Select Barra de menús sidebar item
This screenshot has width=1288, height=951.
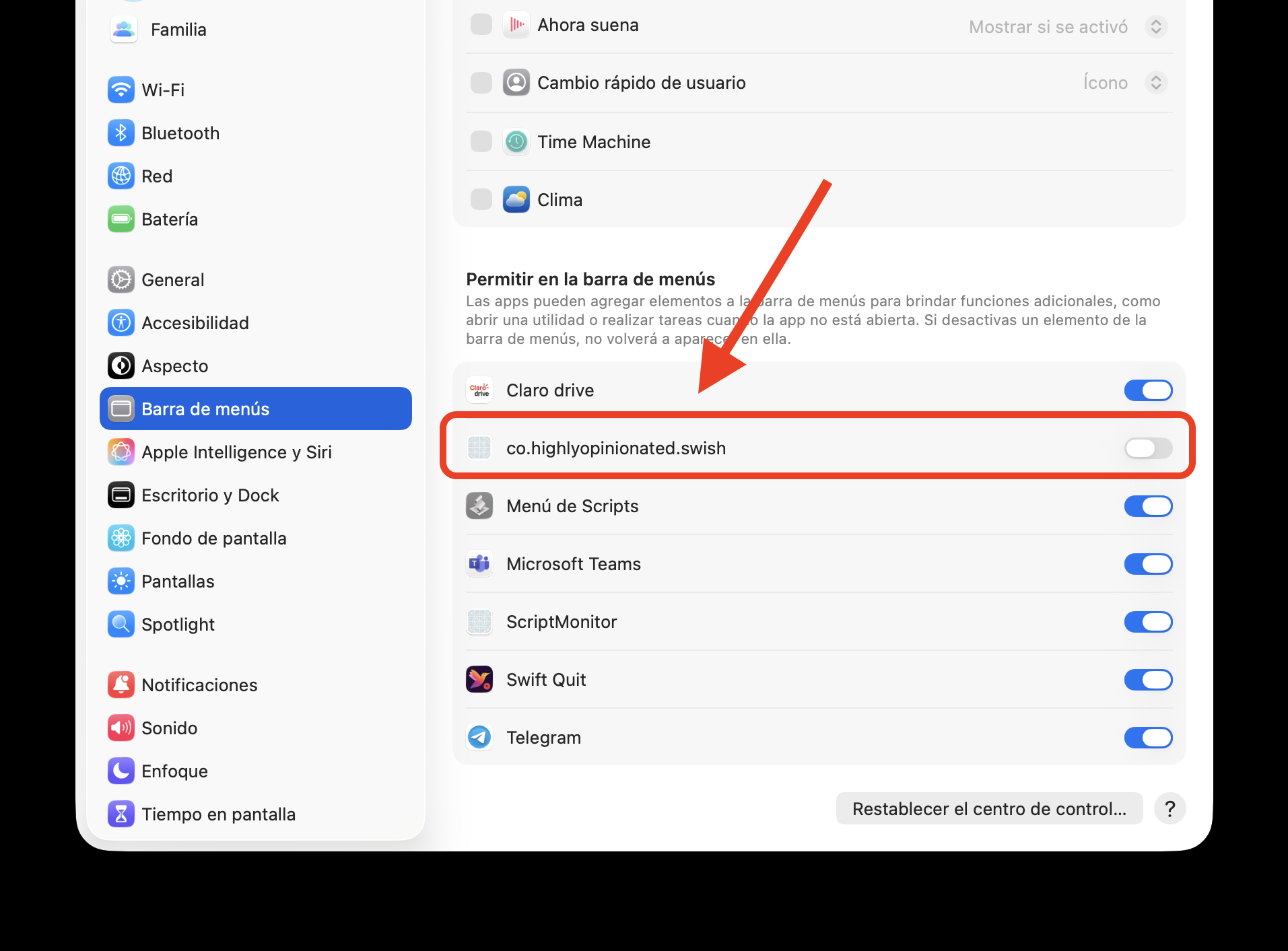click(256, 409)
